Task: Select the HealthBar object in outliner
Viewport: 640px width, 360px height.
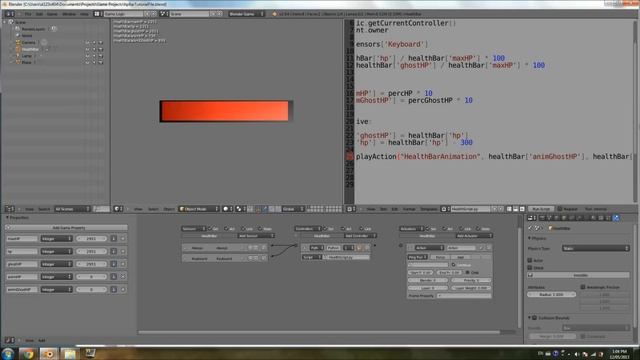Action: click(x=30, y=49)
